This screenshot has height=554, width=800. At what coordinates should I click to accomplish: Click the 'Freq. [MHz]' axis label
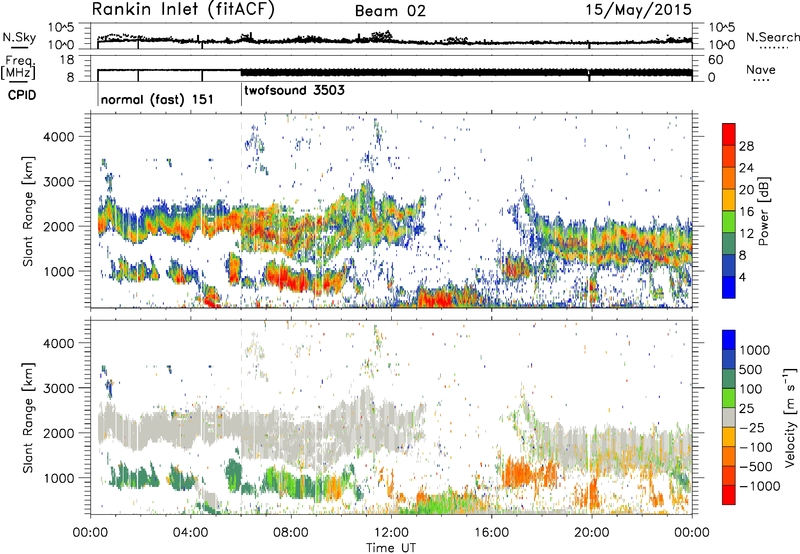pos(18,67)
